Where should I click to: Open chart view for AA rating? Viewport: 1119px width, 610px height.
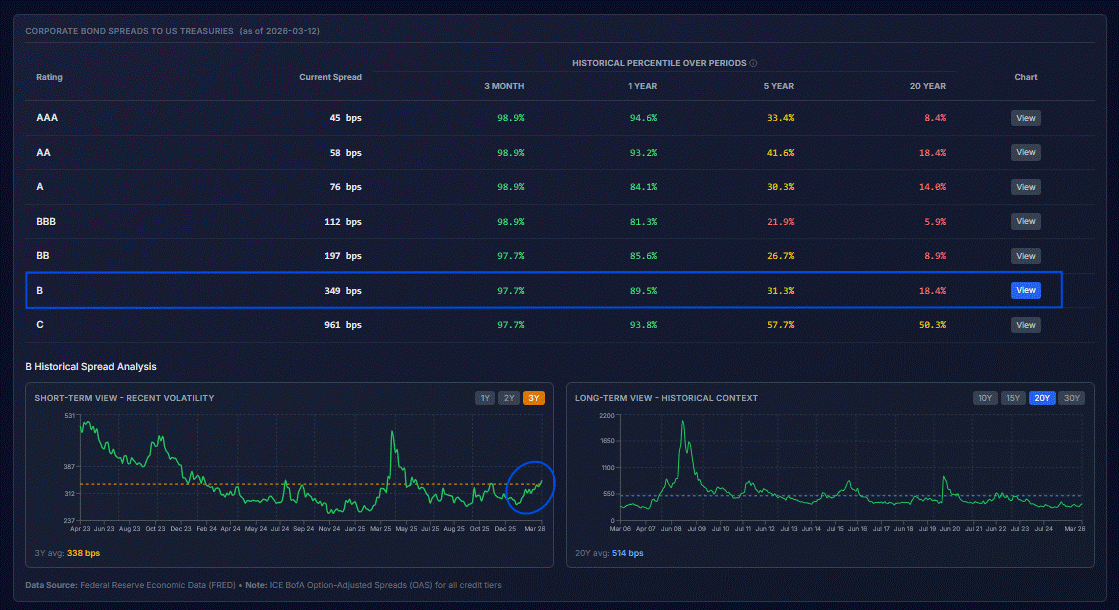1025,152
